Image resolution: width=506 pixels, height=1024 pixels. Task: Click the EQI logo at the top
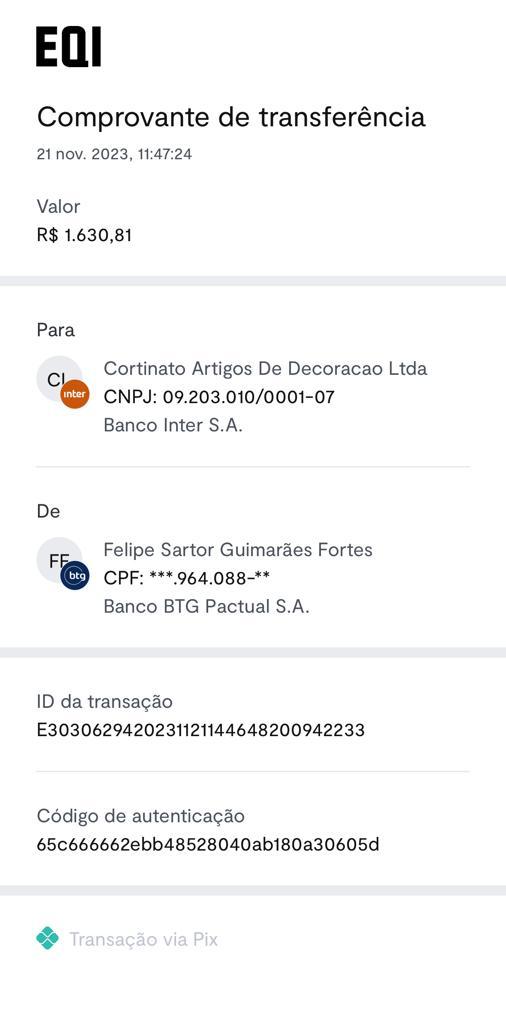(x=69, y=47)
